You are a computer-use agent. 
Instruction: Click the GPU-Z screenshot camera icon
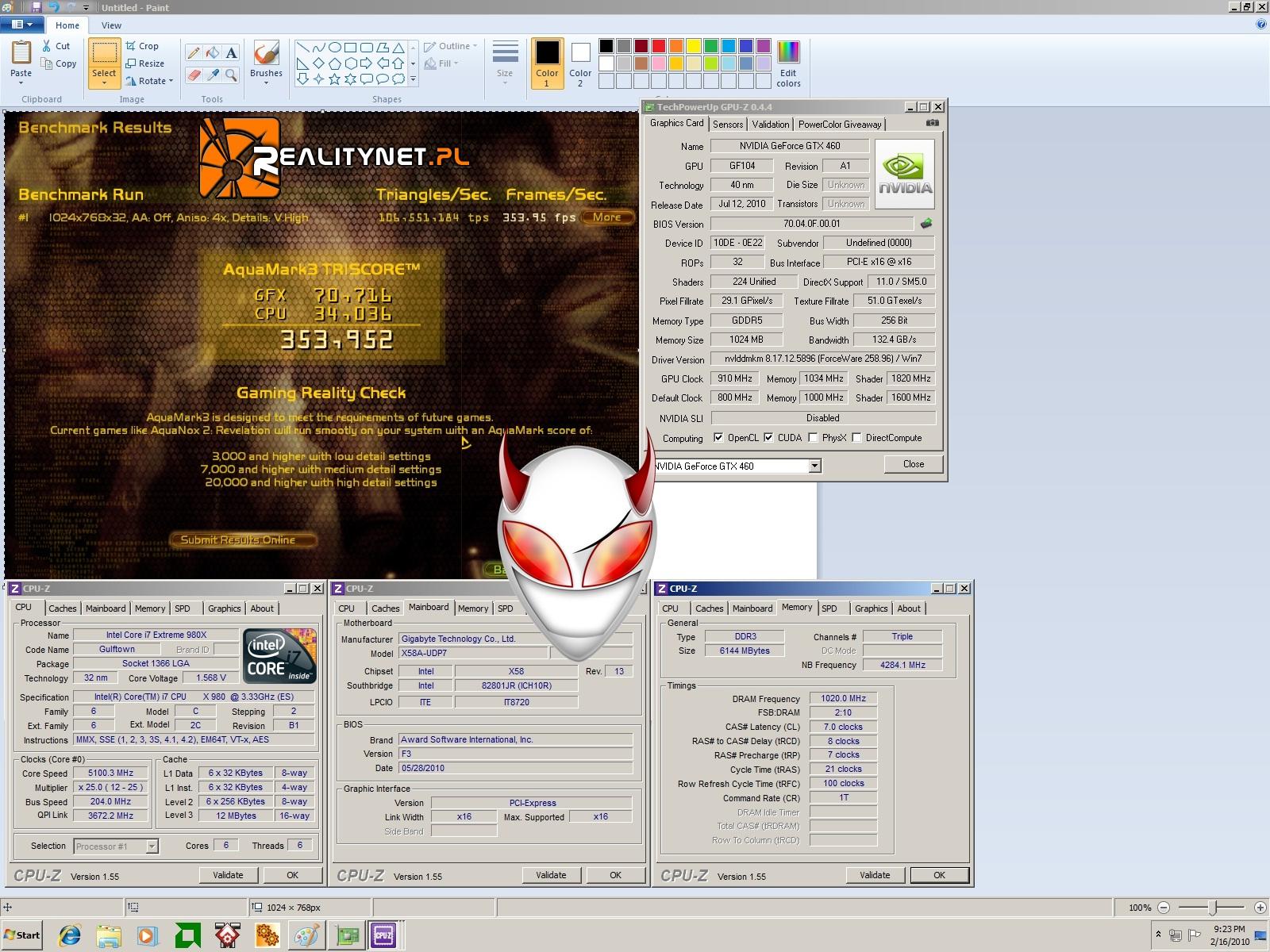pyautogui.click(x=933, y=123)
